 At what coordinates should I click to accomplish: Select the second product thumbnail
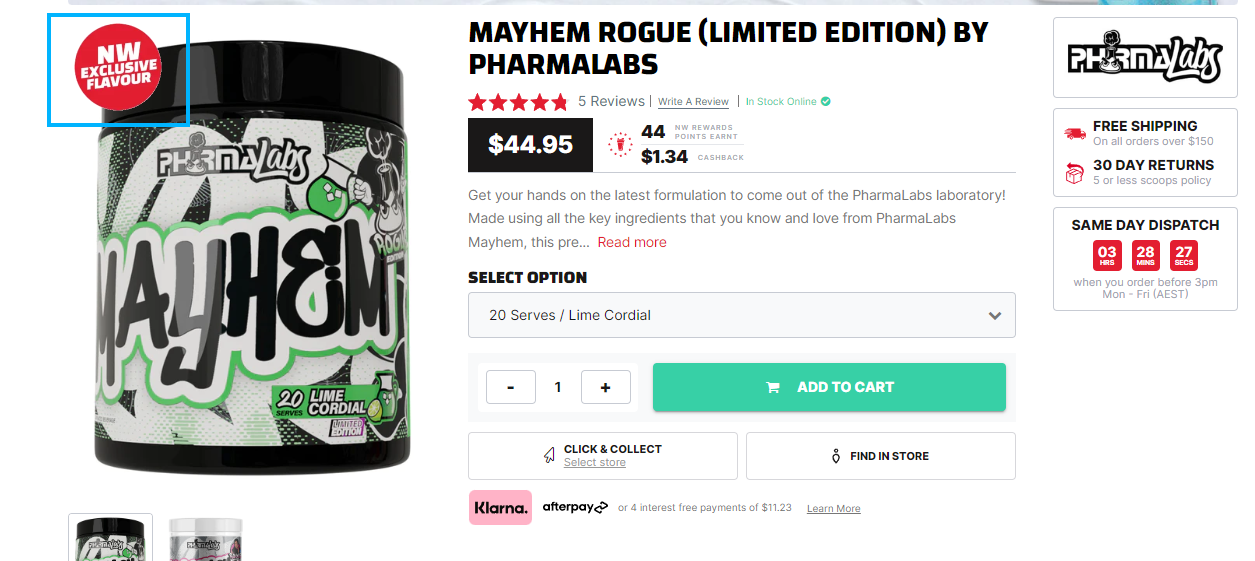click(206, 540)
